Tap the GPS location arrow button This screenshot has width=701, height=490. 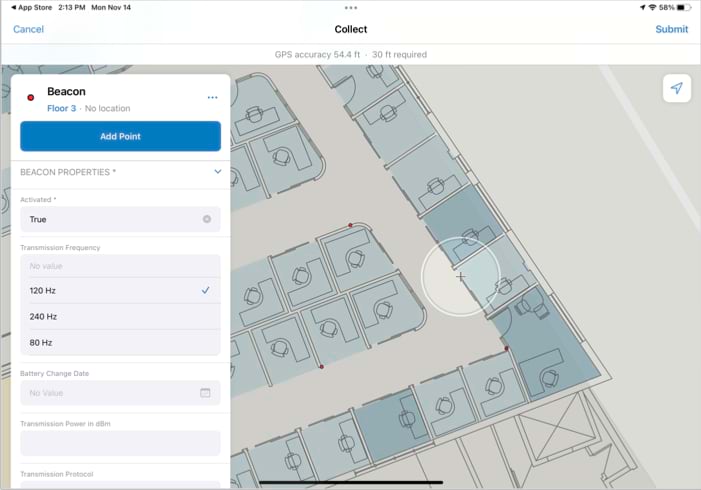[x=676, y=88]
